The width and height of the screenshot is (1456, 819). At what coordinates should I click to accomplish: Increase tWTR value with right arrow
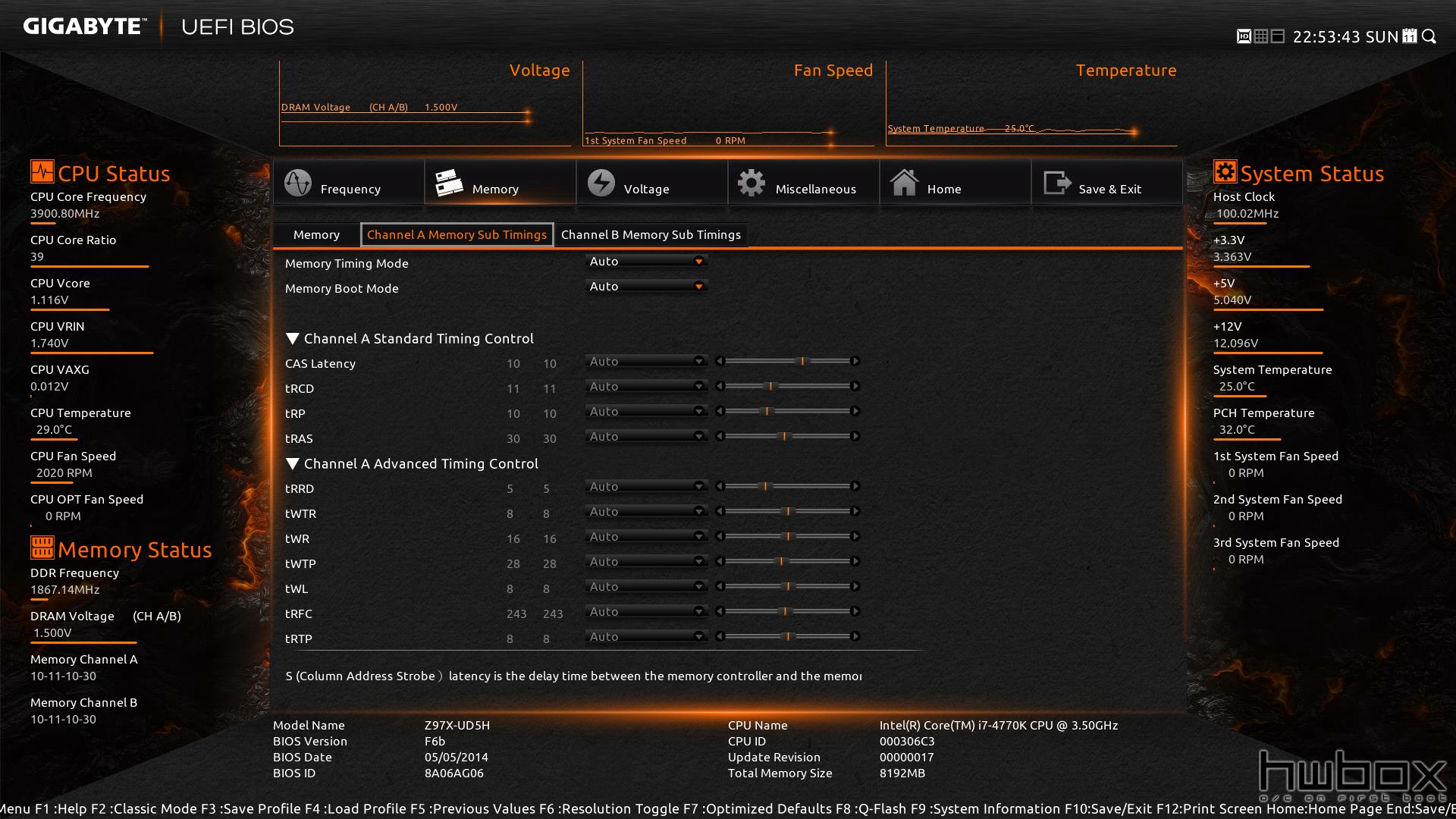pyautogui.click(x=855, y=511)
